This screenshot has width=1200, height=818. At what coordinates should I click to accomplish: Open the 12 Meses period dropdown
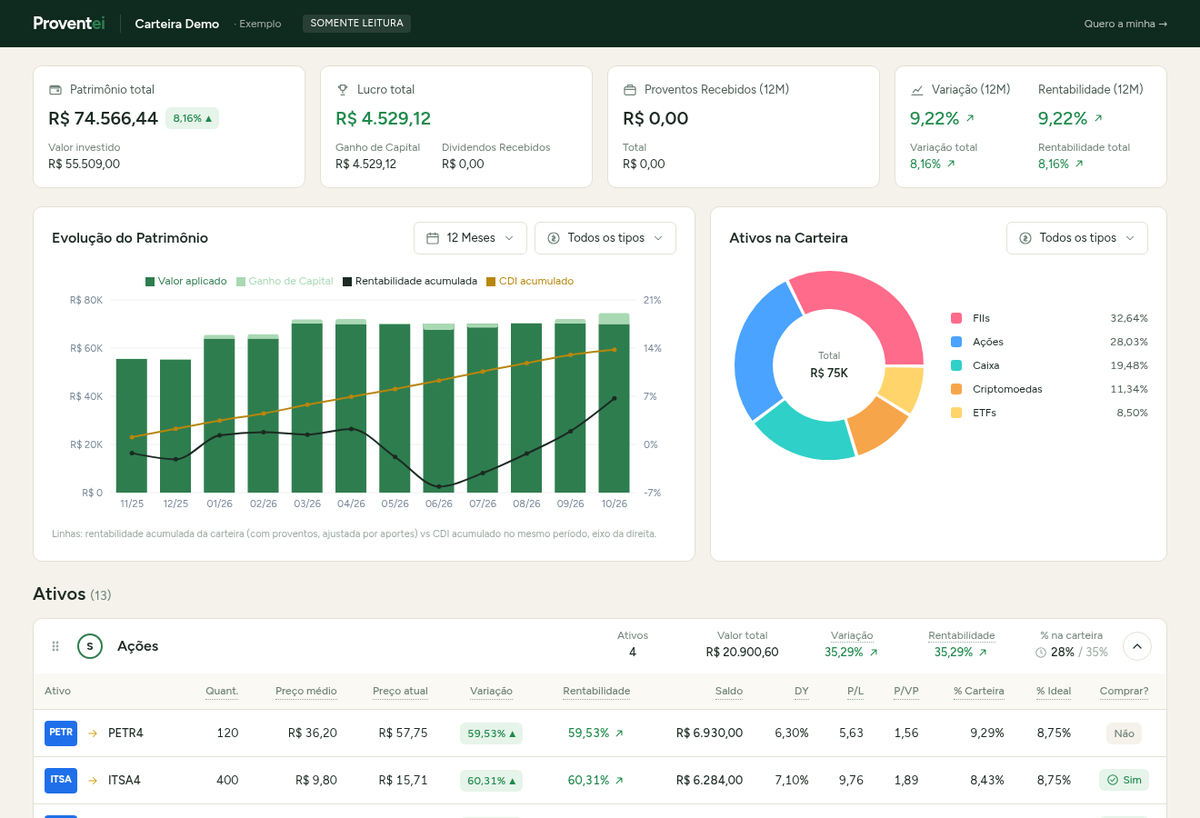(470, 238)
